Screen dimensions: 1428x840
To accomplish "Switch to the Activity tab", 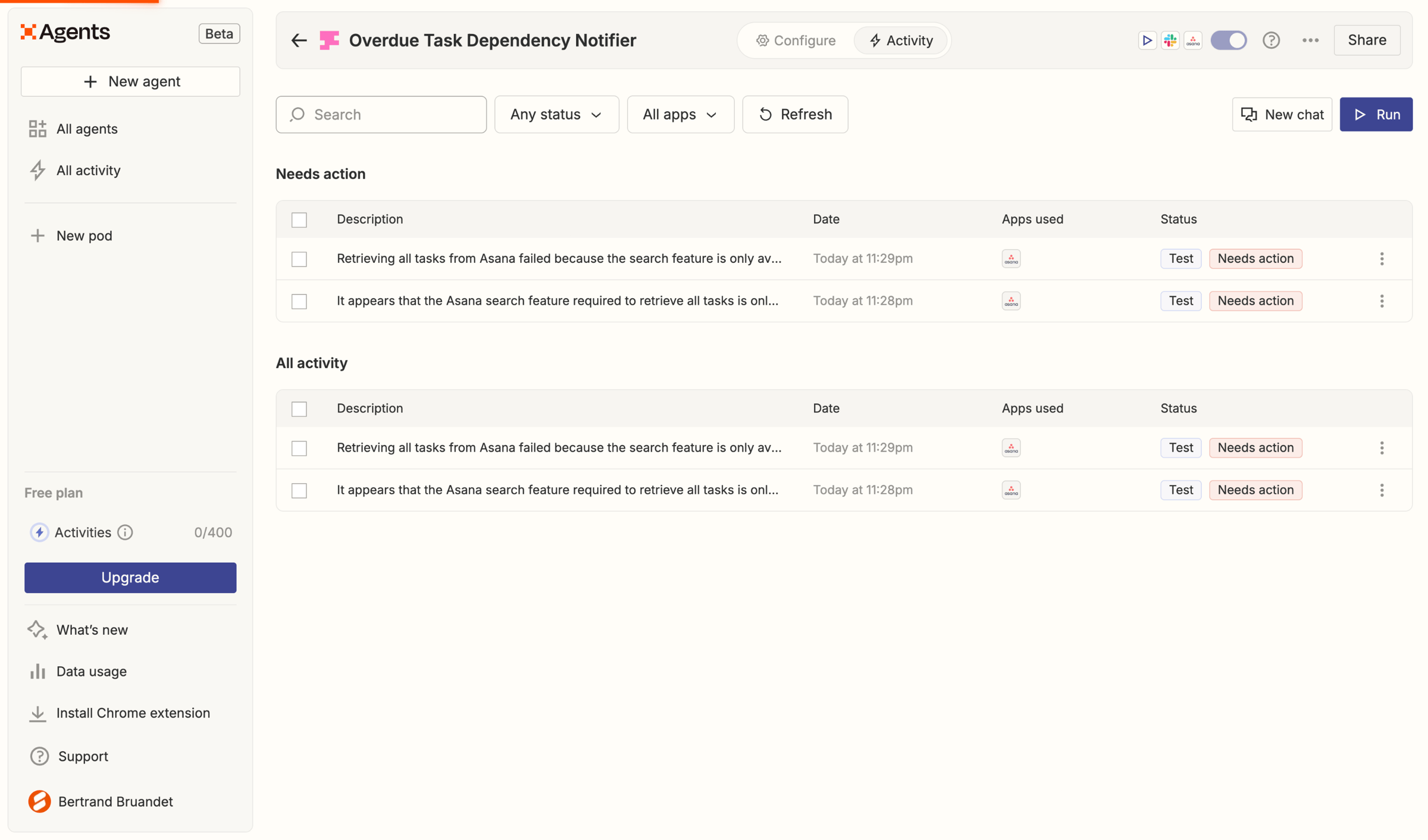I will click(901, 40).
